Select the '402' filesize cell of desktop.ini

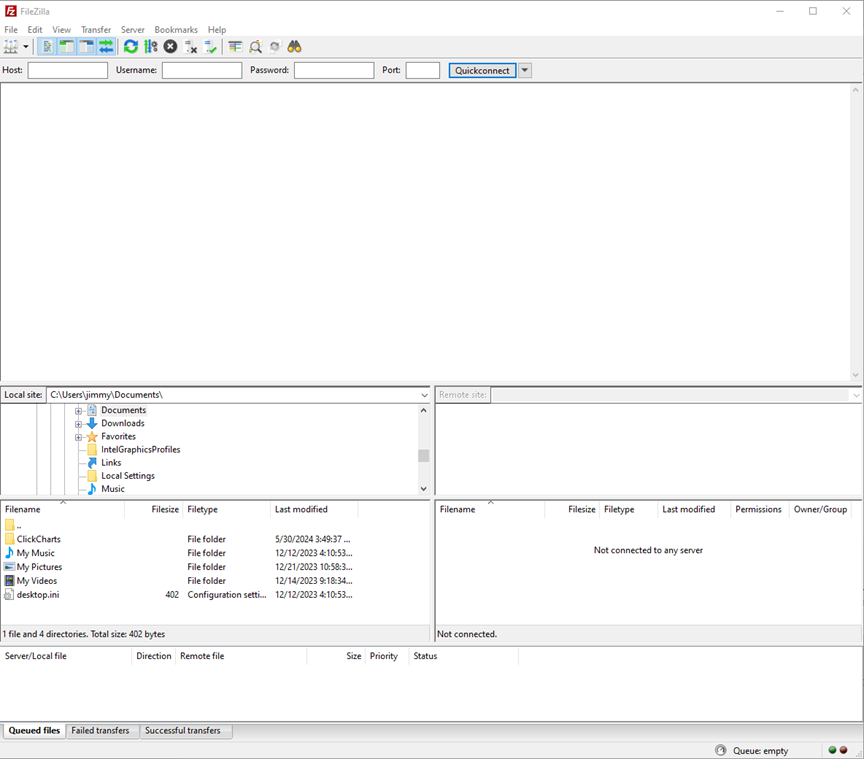[172, 595]
